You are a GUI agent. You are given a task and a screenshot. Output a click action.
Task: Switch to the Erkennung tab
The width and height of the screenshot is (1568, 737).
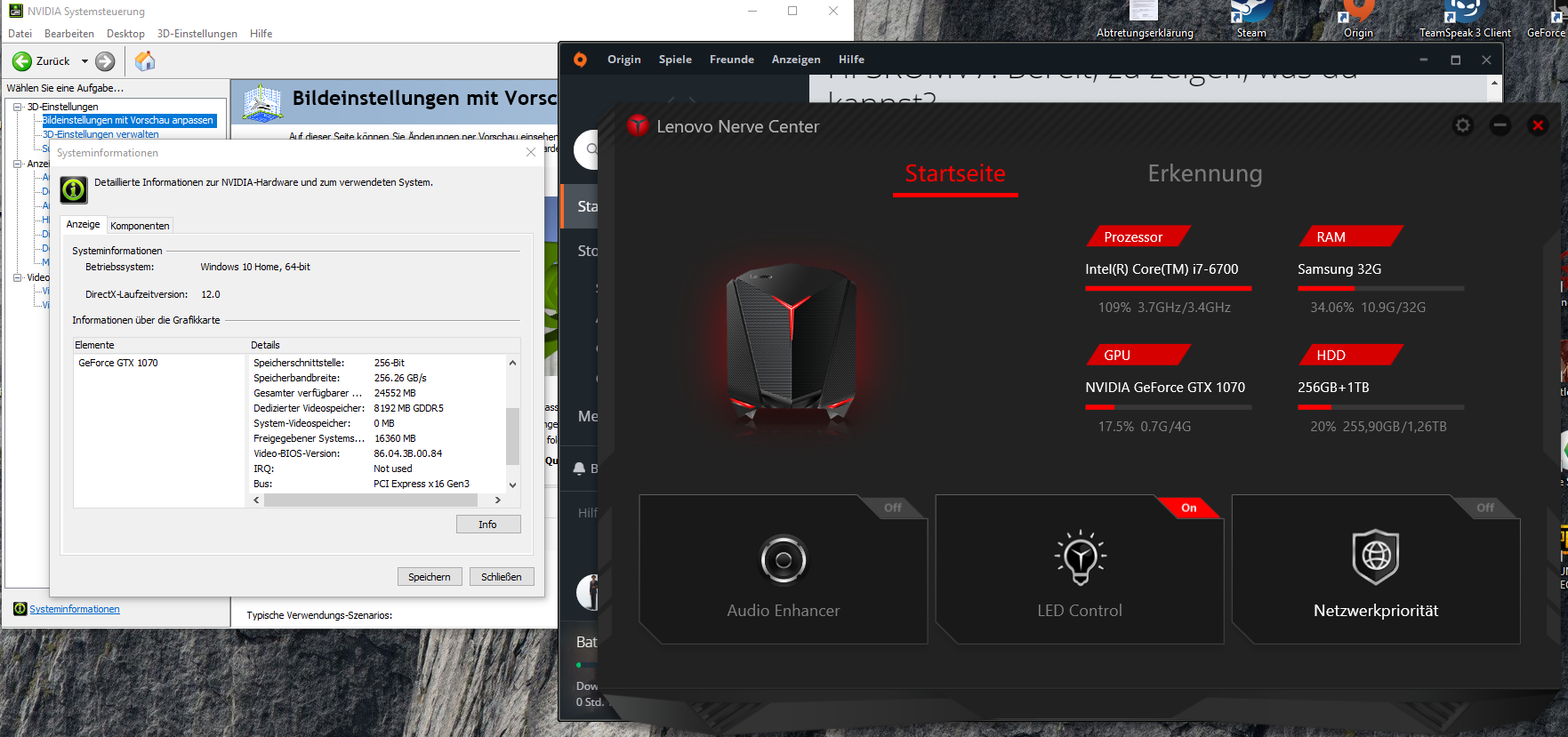1205,173
